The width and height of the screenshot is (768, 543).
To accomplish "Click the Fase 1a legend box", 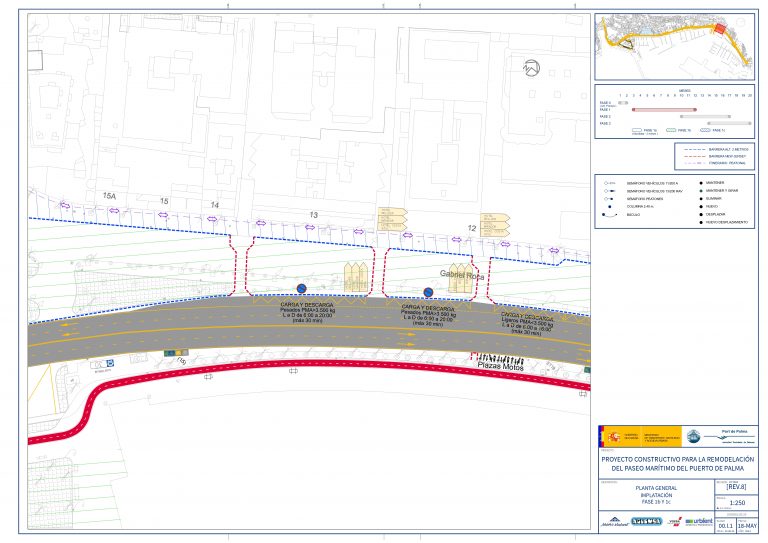I will [636, 130].
